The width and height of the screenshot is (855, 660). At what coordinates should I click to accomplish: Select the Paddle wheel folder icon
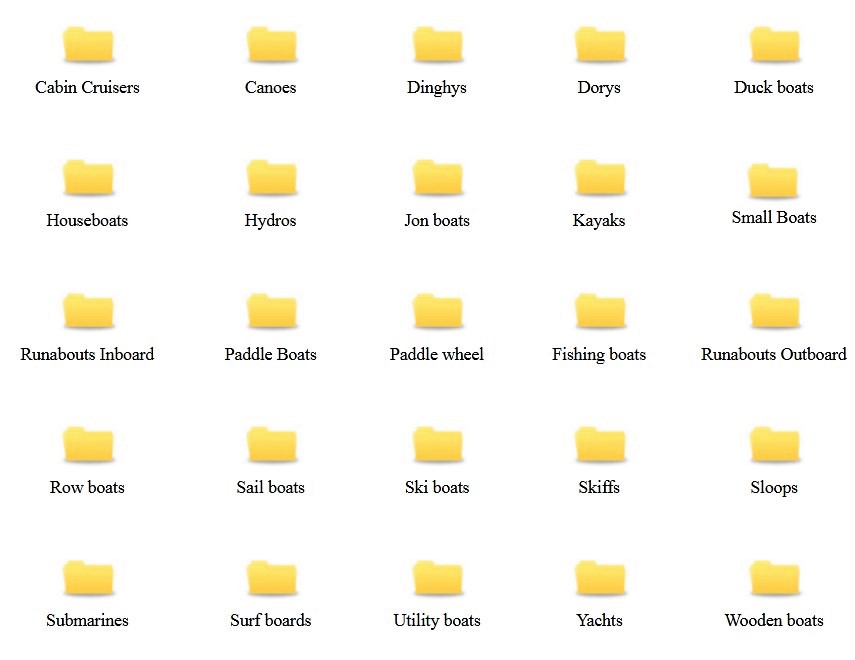pos(437,312)
